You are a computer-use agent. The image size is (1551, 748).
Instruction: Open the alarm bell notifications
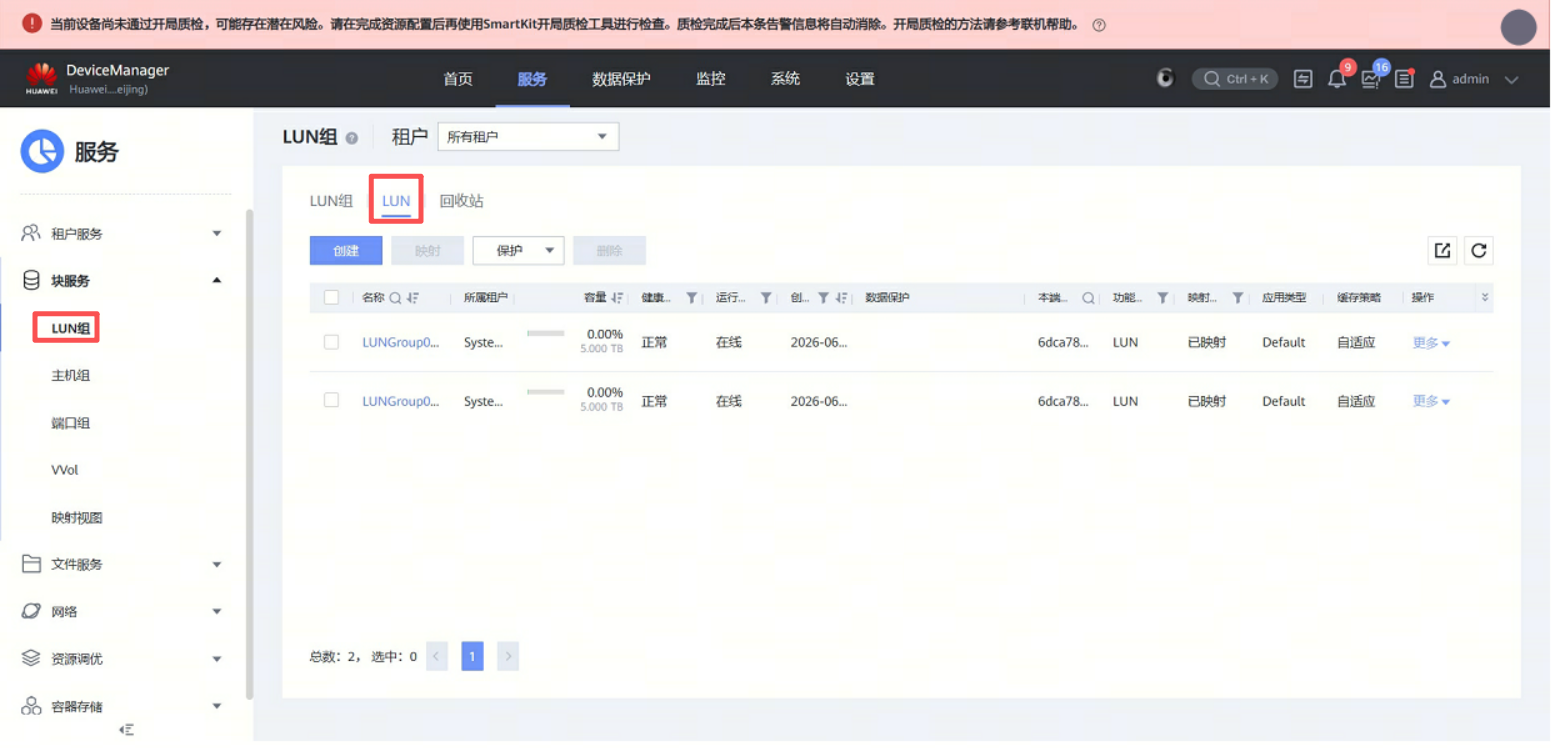[x=1337, y=79]
